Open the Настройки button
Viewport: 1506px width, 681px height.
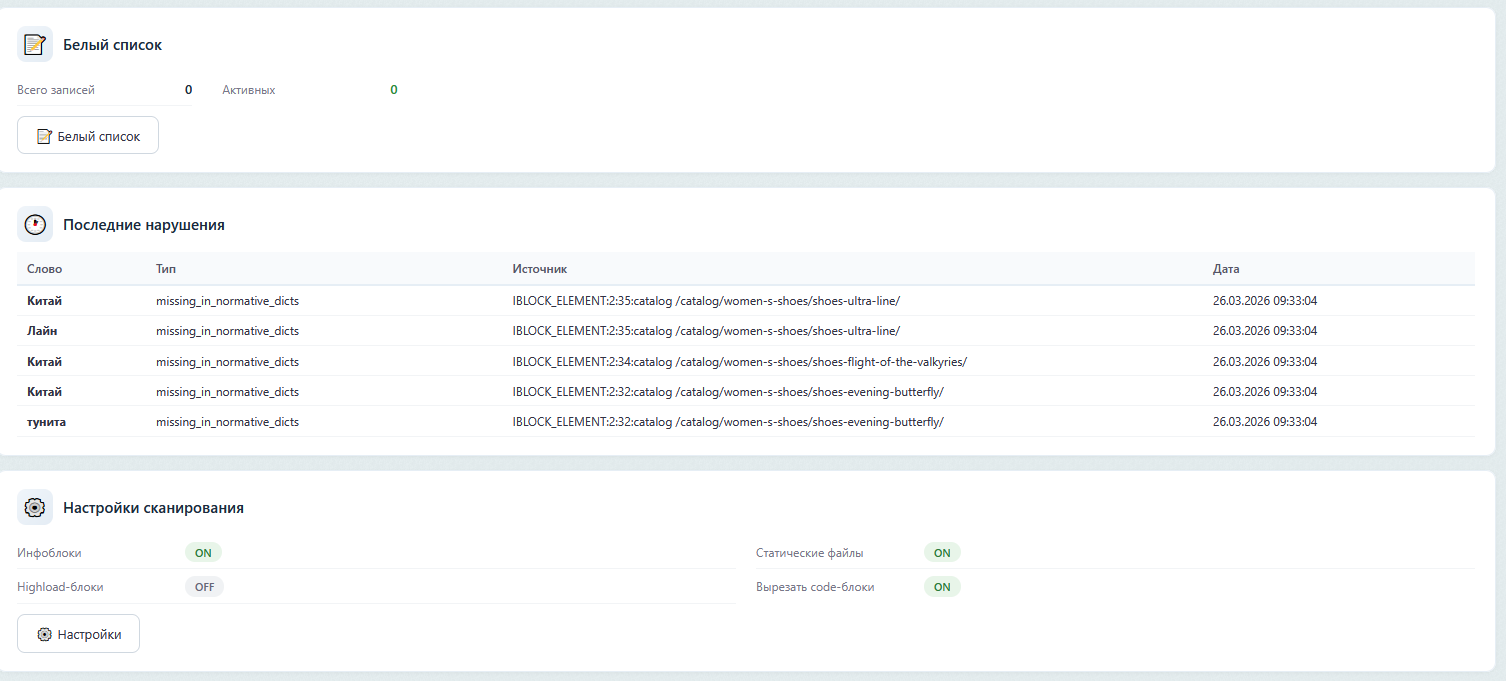point(78,634)
